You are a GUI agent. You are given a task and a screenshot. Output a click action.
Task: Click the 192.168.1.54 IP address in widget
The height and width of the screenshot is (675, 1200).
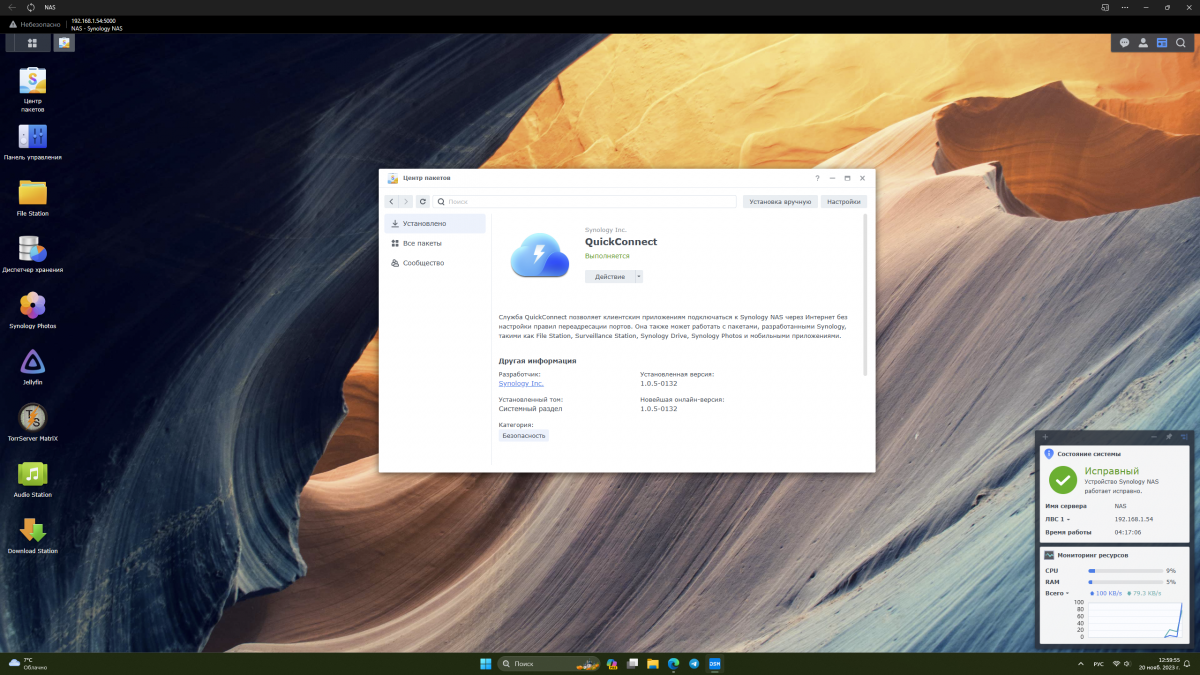(1134, 519)
